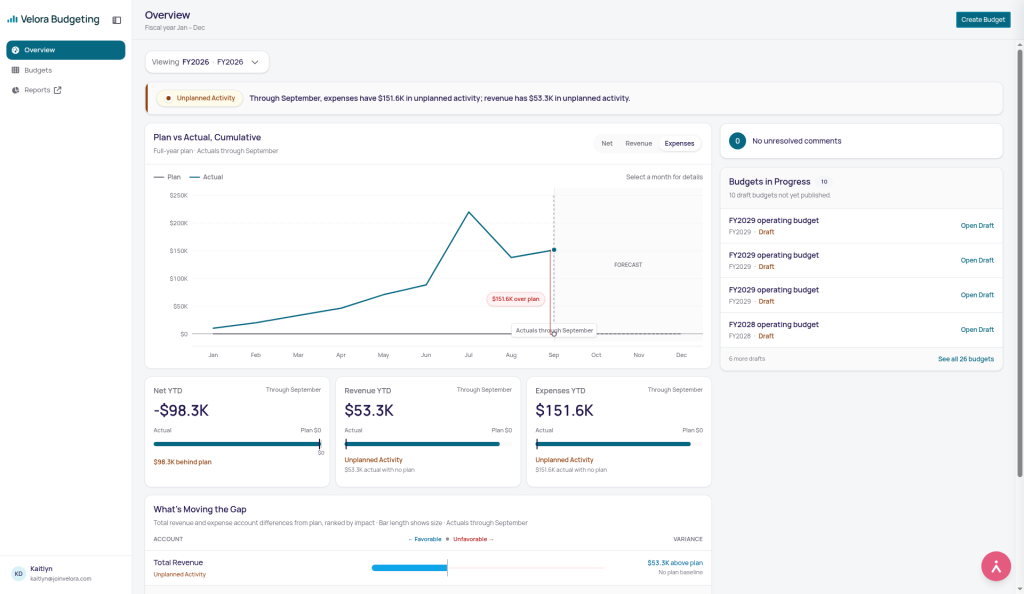Image resolution: width=1024 pixels, height=594 pixels.
Task: Click the $151.6K Expenses YTD value
Action: click(564, 411)
